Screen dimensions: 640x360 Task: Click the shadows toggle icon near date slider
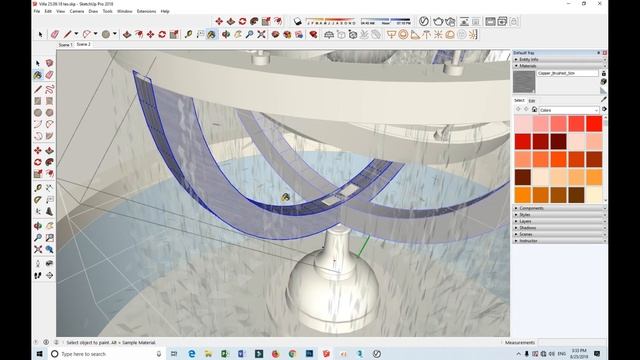point(298,21)
